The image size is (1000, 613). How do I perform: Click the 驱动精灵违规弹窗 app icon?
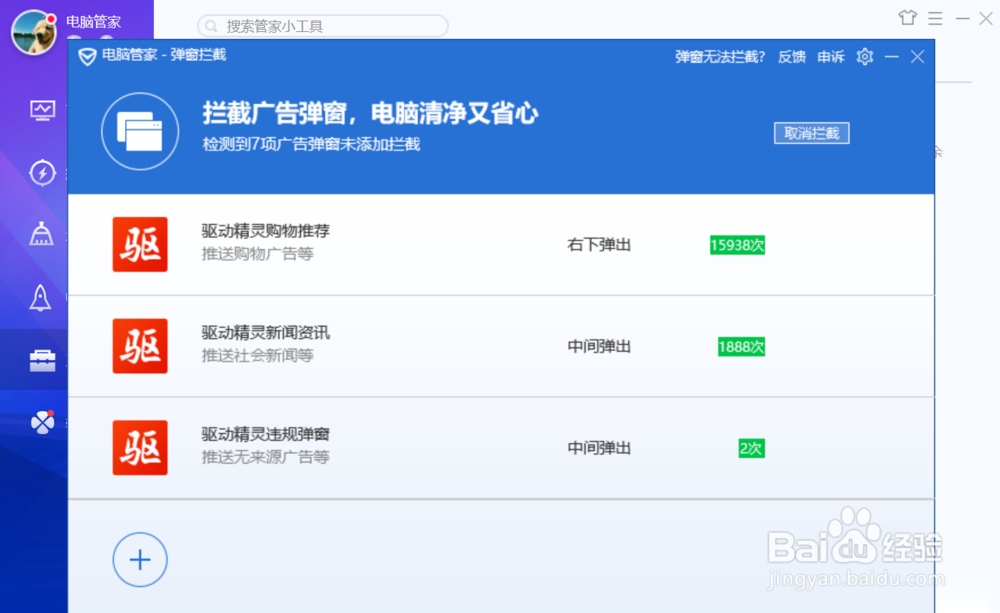(x=140, y=447)
